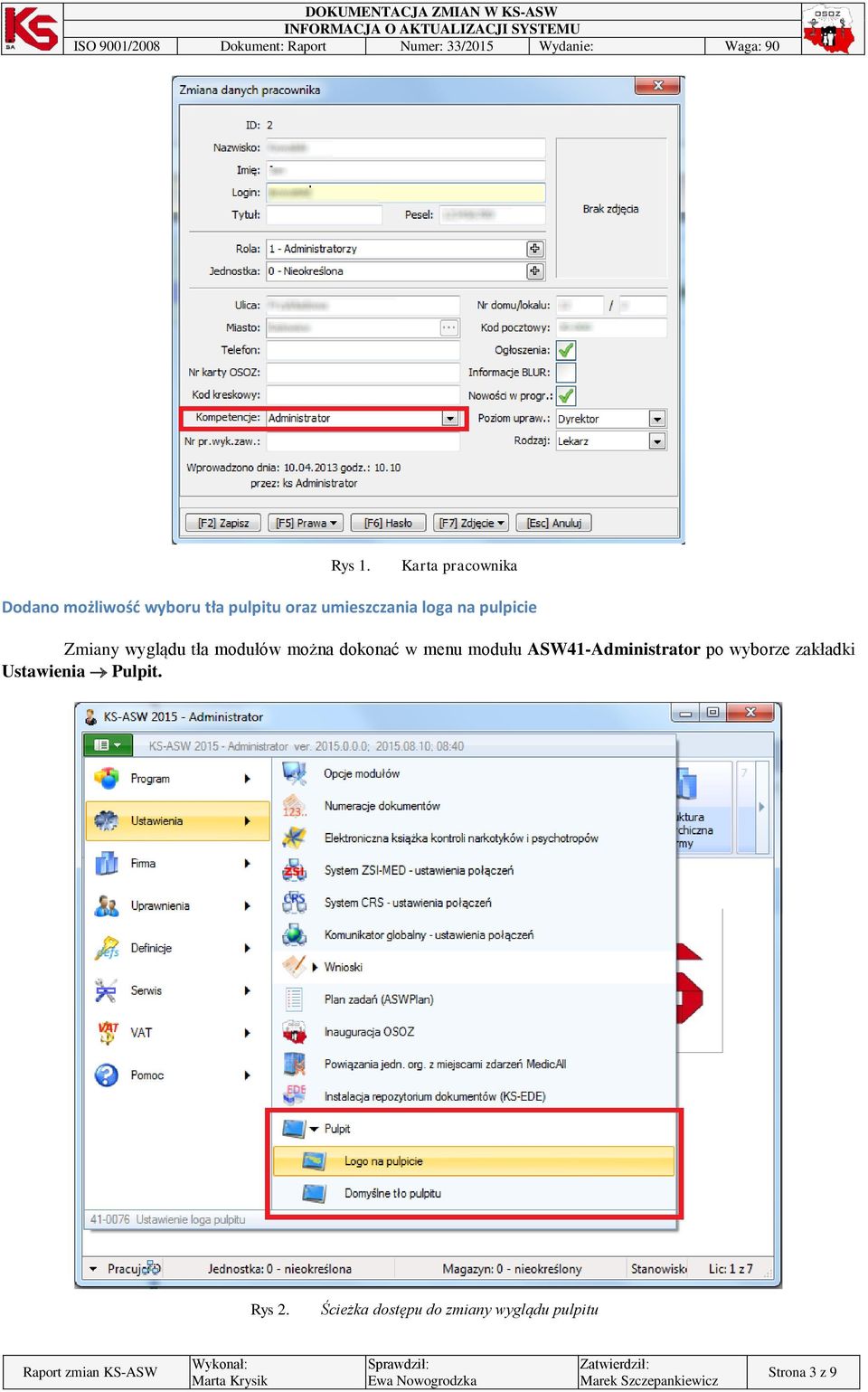Click the Nr pr.wyk.zaw. input field
868x1392 pixels.
363,441
